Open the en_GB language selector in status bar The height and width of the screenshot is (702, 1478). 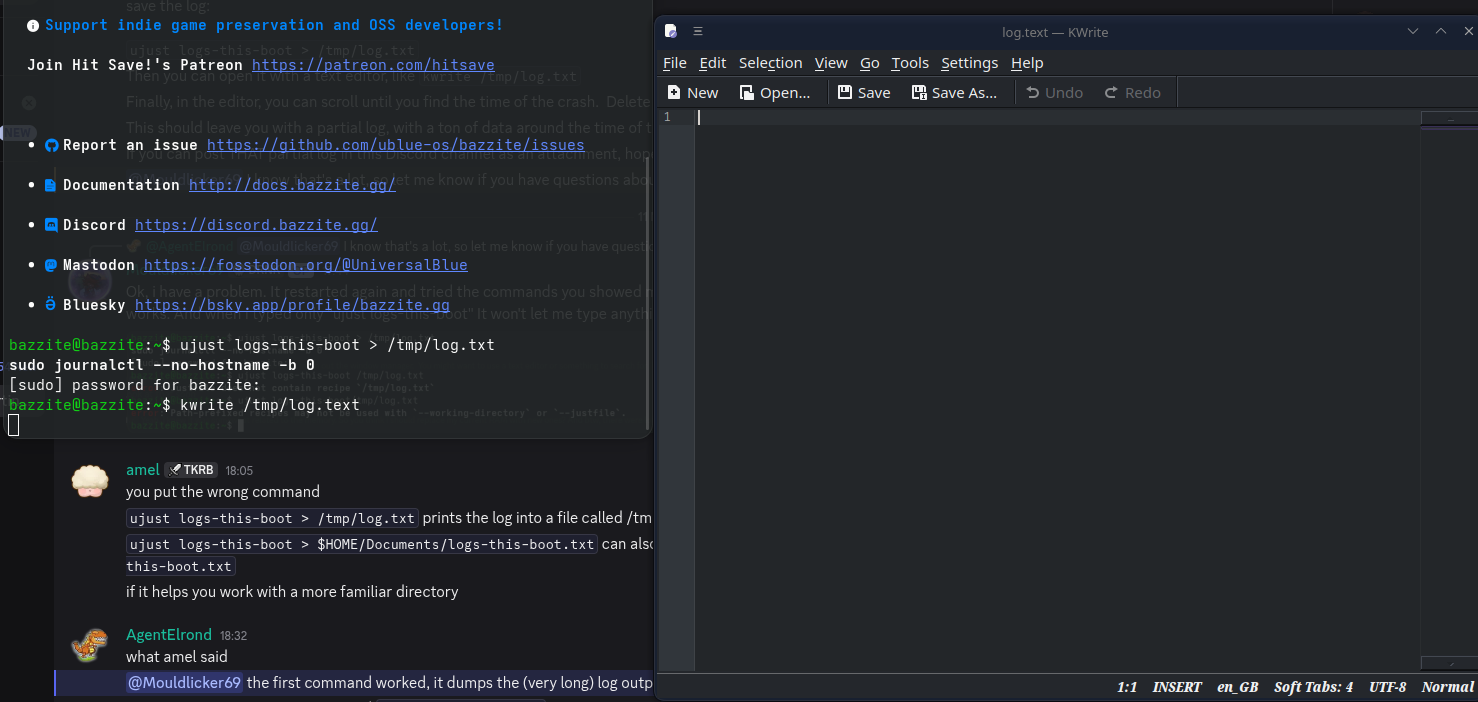(1238, 687)
